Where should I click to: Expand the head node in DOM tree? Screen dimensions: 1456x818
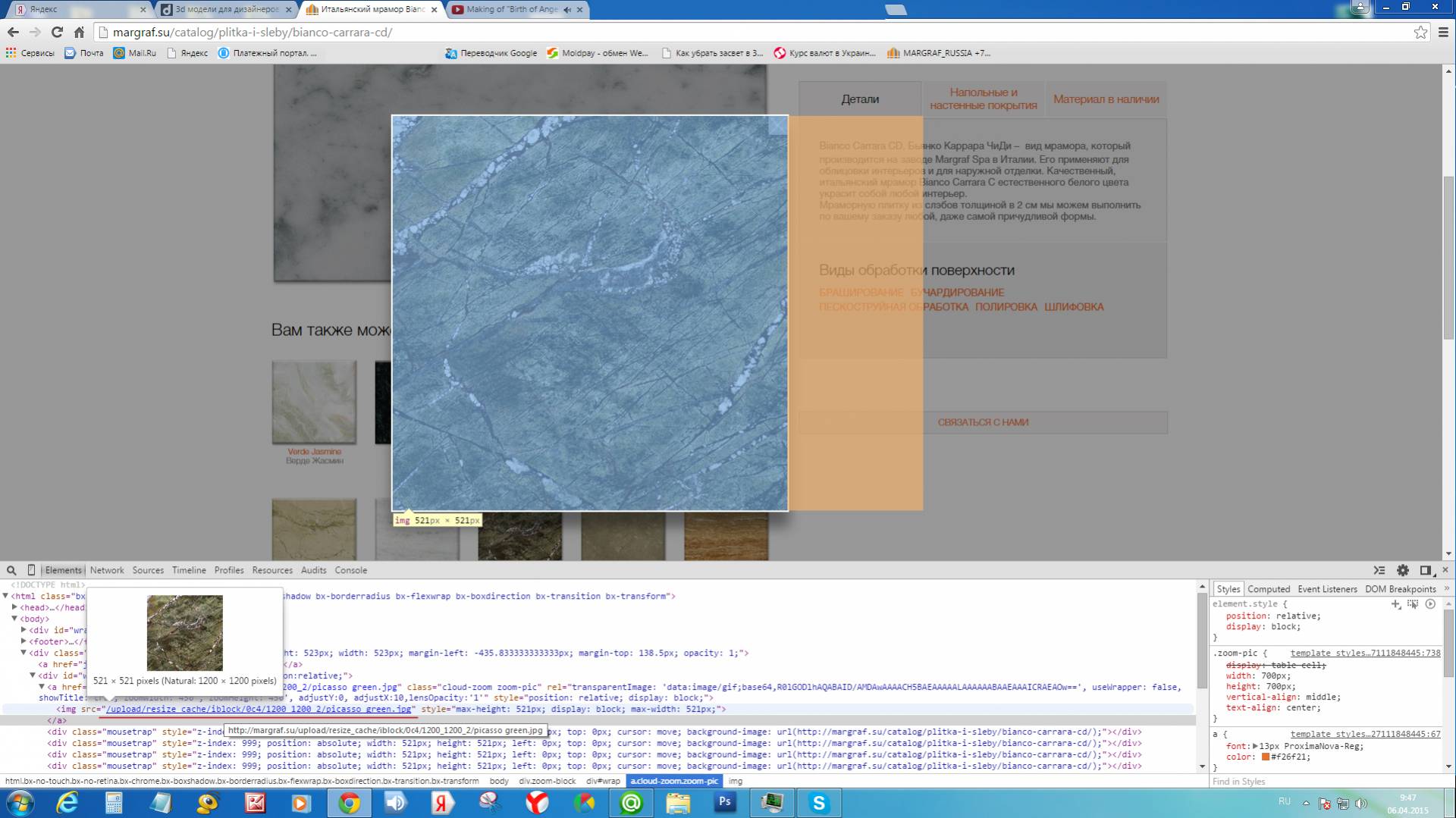14,607
